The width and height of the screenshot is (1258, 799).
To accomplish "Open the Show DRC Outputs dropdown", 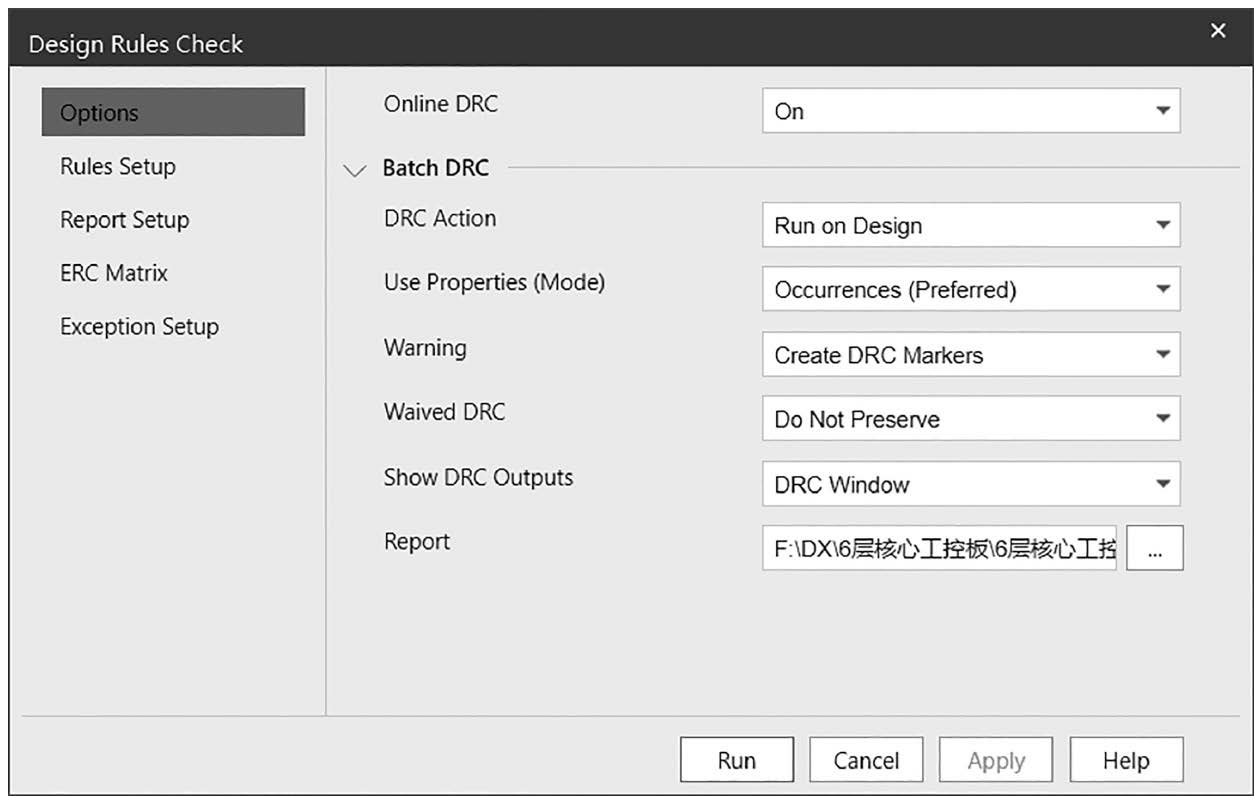I will tap(971, 484).
